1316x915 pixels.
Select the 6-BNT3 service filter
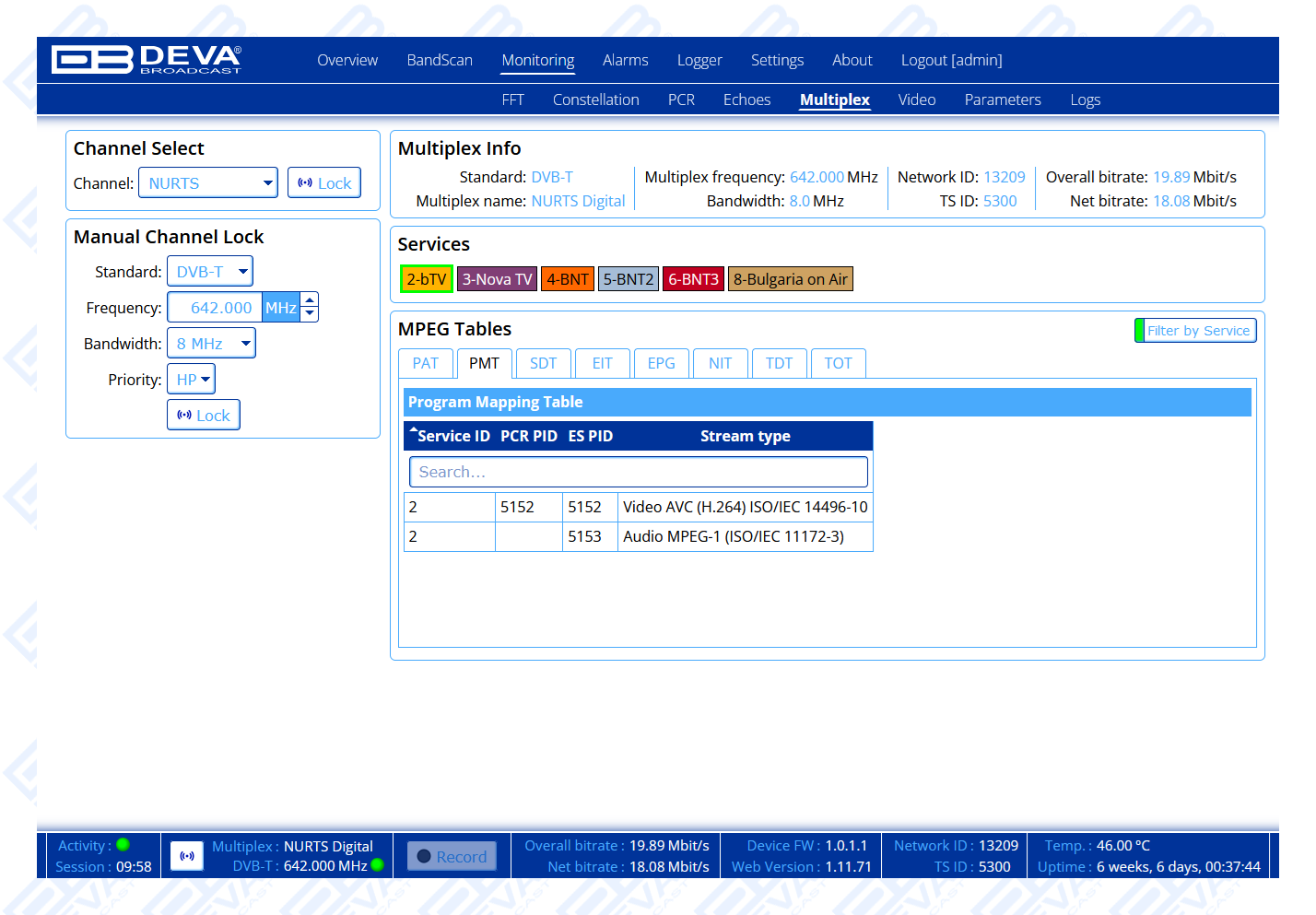(x=693, y=279)
